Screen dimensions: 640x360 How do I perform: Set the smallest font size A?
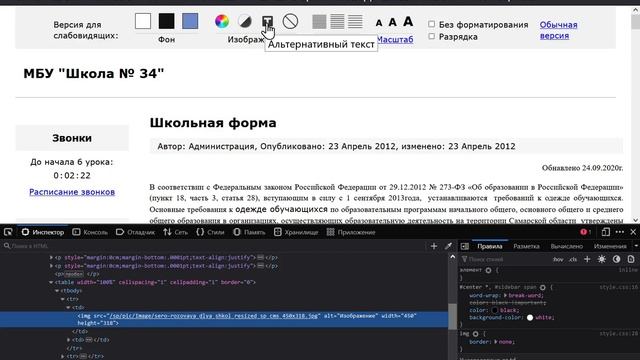click(379, 23)
